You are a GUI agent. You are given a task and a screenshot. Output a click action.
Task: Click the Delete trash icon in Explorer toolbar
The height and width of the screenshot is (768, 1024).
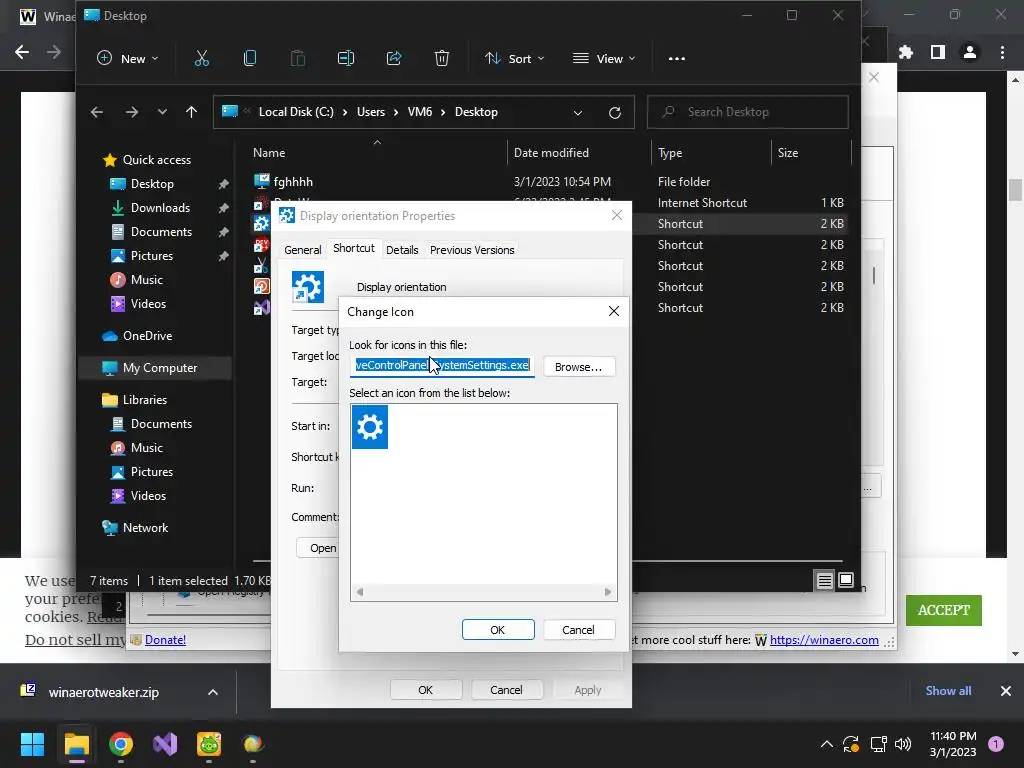pyautogui.click(x=441, y=58)
